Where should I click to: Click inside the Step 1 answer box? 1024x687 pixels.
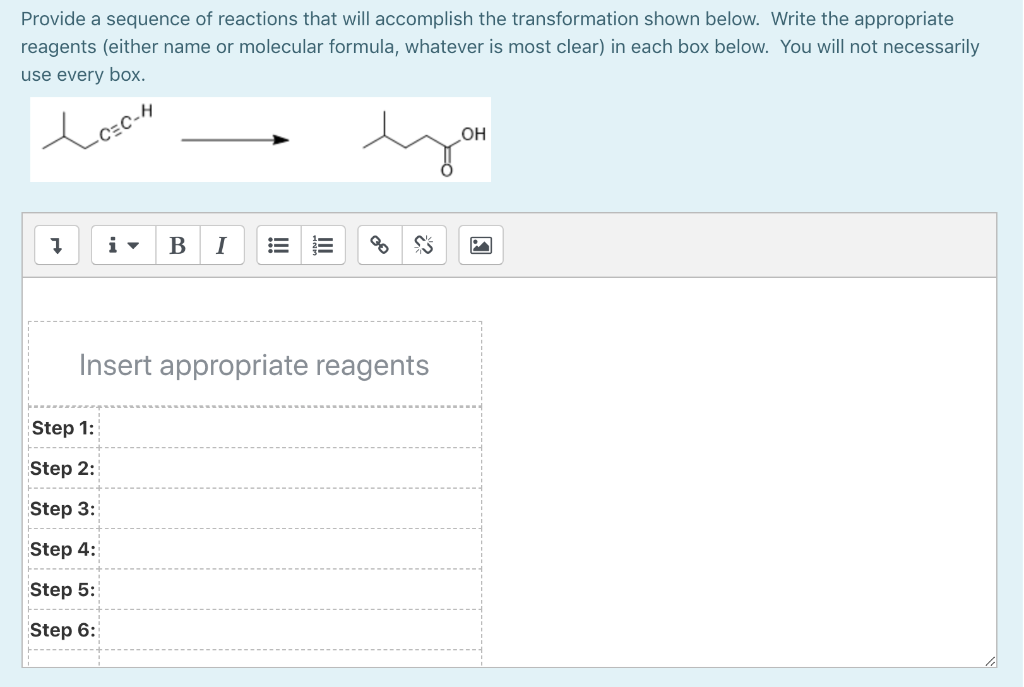point(290,427)
